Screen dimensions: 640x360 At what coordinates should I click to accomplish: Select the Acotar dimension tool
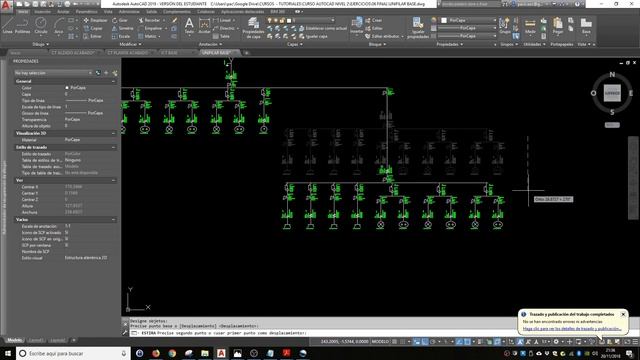[x=204, y=26]
